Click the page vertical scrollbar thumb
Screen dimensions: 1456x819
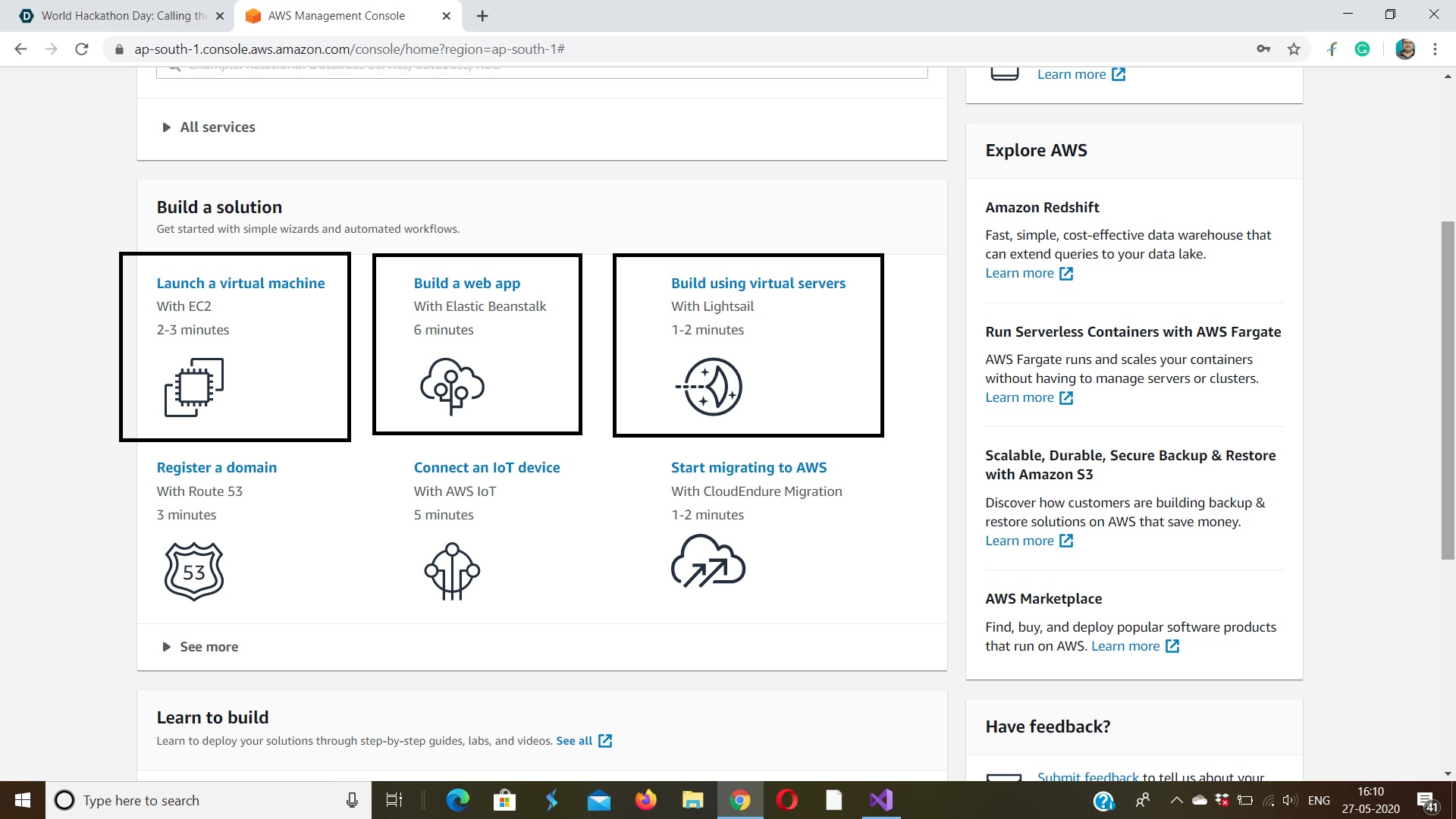coord(1448,391)
